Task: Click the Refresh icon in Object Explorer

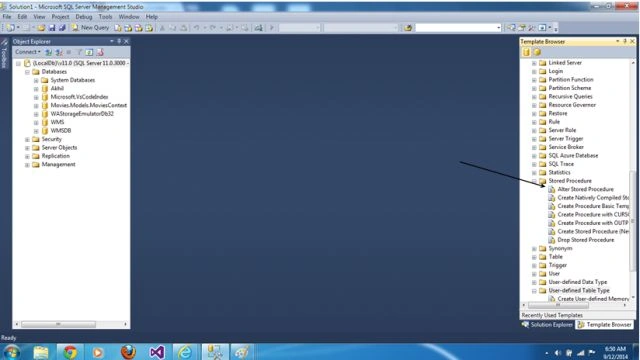Action: 89,52
